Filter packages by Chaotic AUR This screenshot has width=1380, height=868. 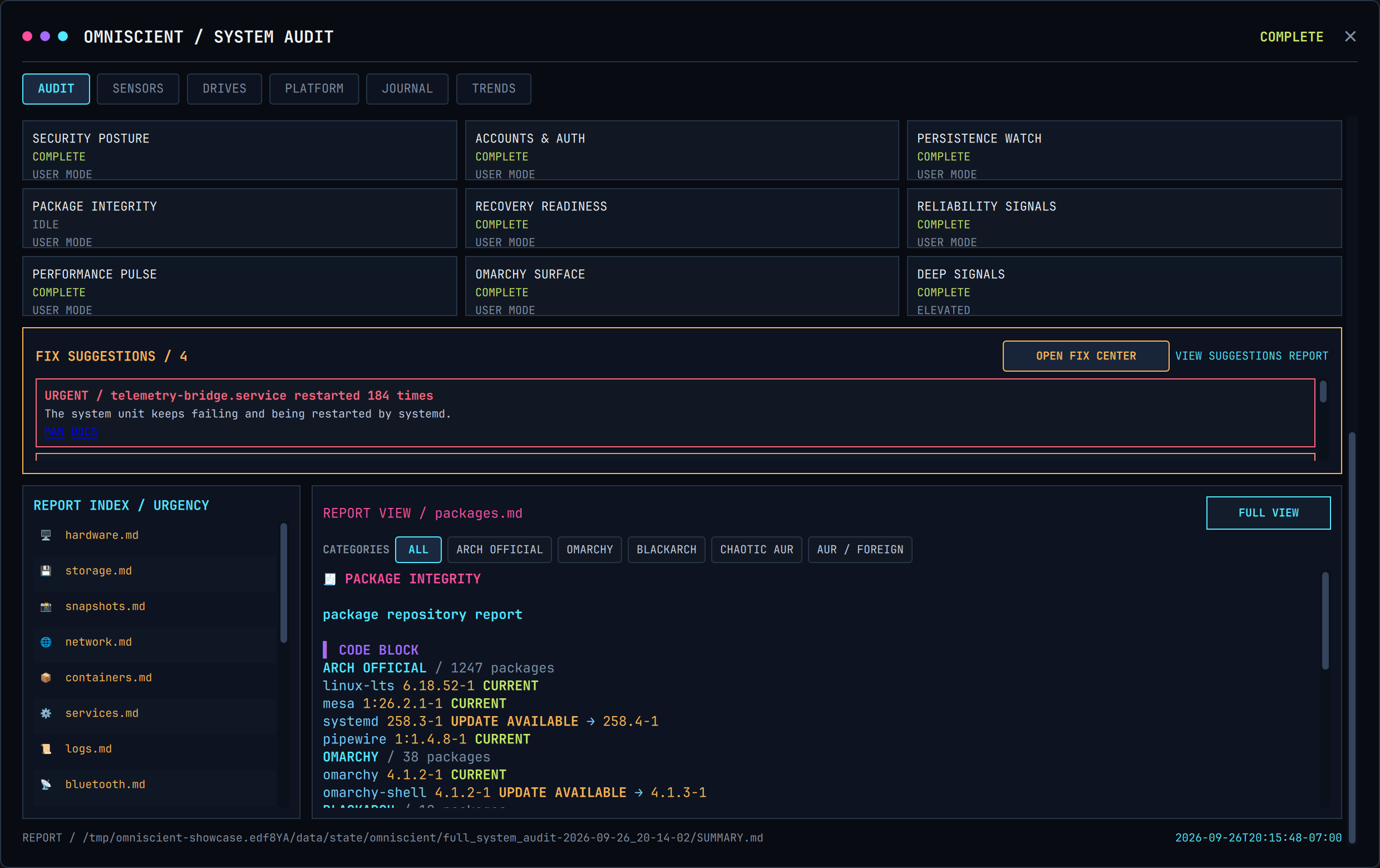[756, 549]
